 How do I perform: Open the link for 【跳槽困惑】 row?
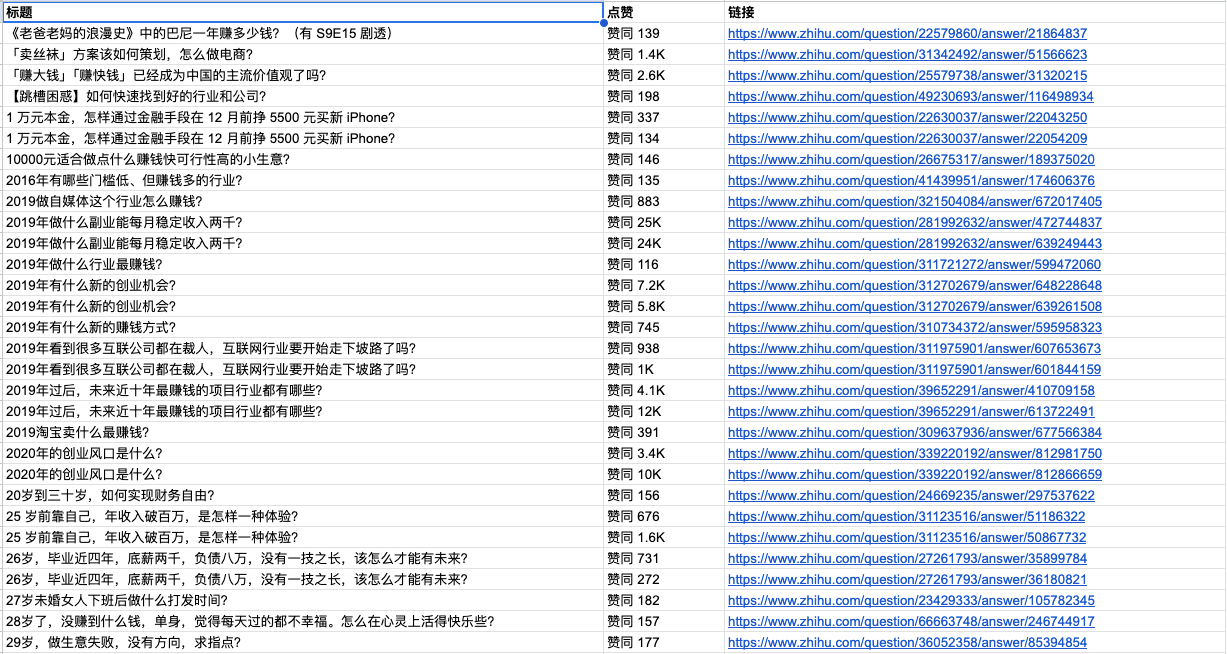[911, 96]
